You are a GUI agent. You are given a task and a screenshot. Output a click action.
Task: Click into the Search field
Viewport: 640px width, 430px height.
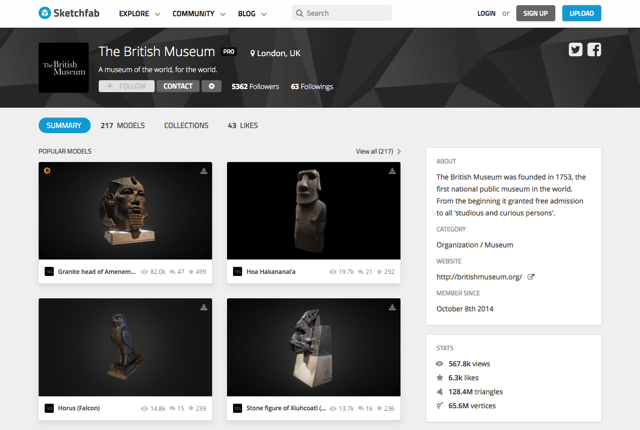[342, 13]
